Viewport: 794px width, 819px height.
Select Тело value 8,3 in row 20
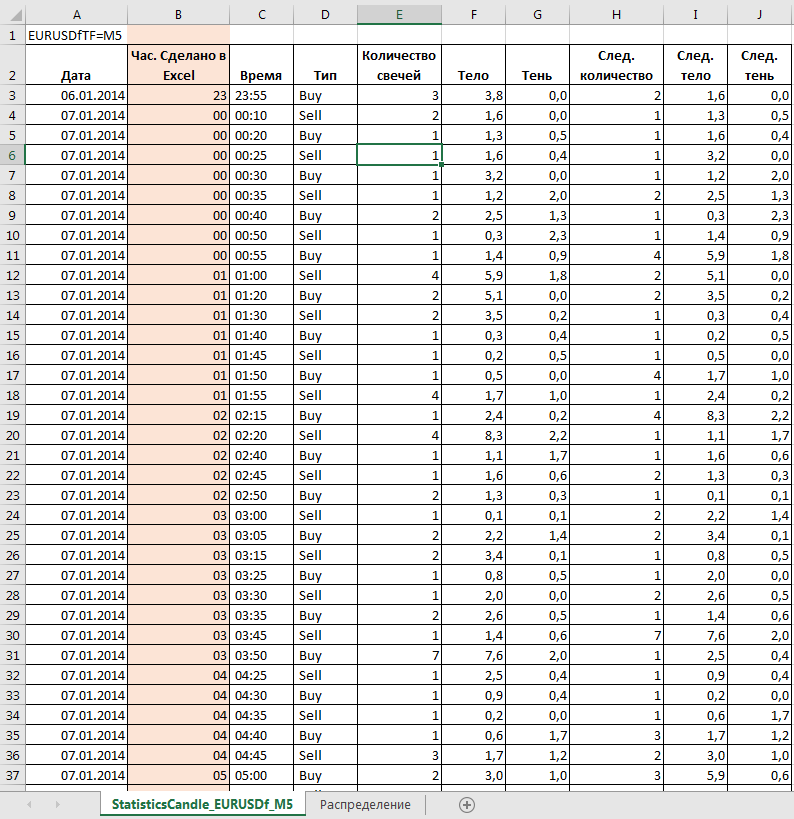(474, 435)
